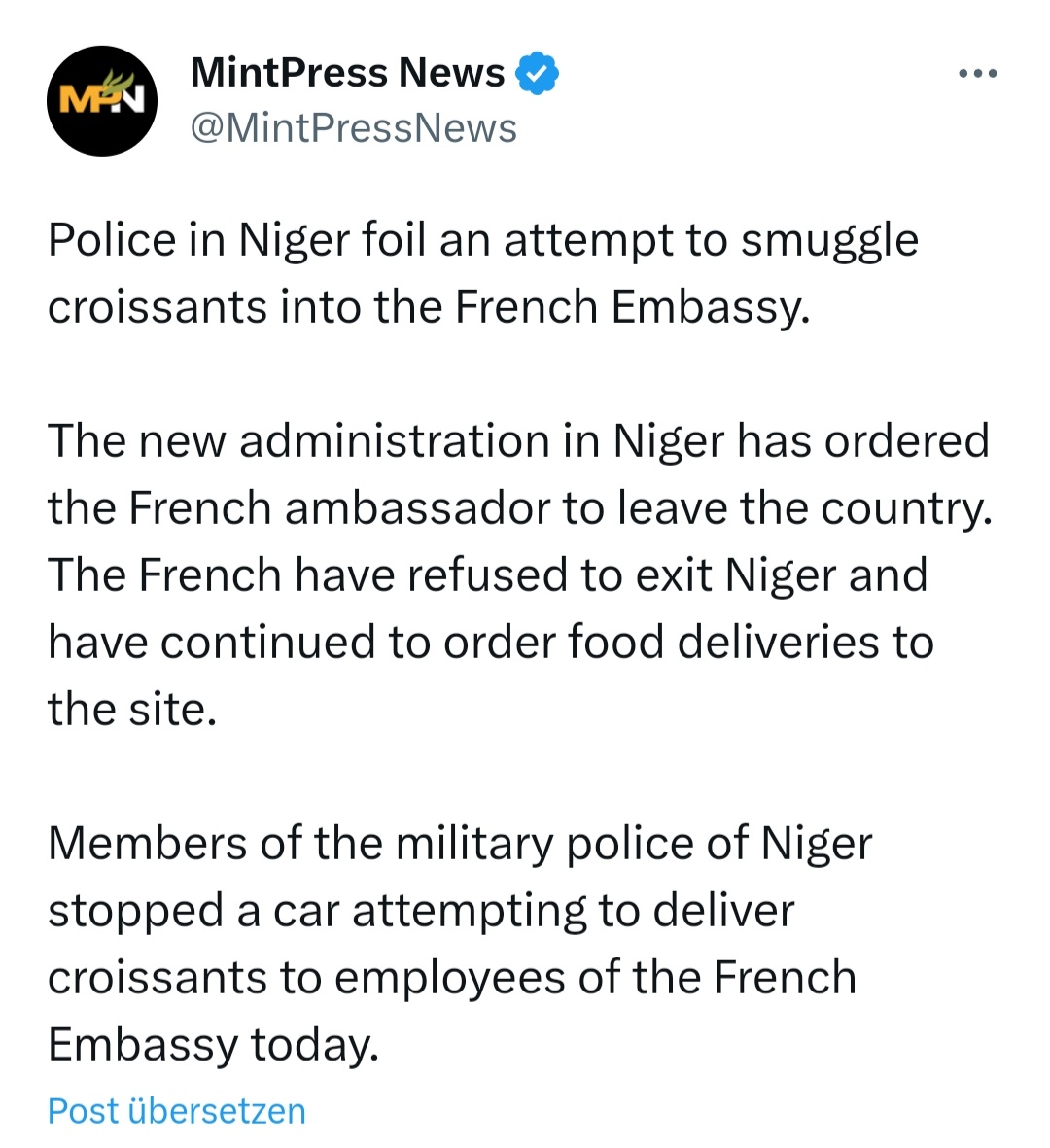This screenshot has width=1050, height=1148.
Task: Open the MintPress News display name
Action: 347,73
